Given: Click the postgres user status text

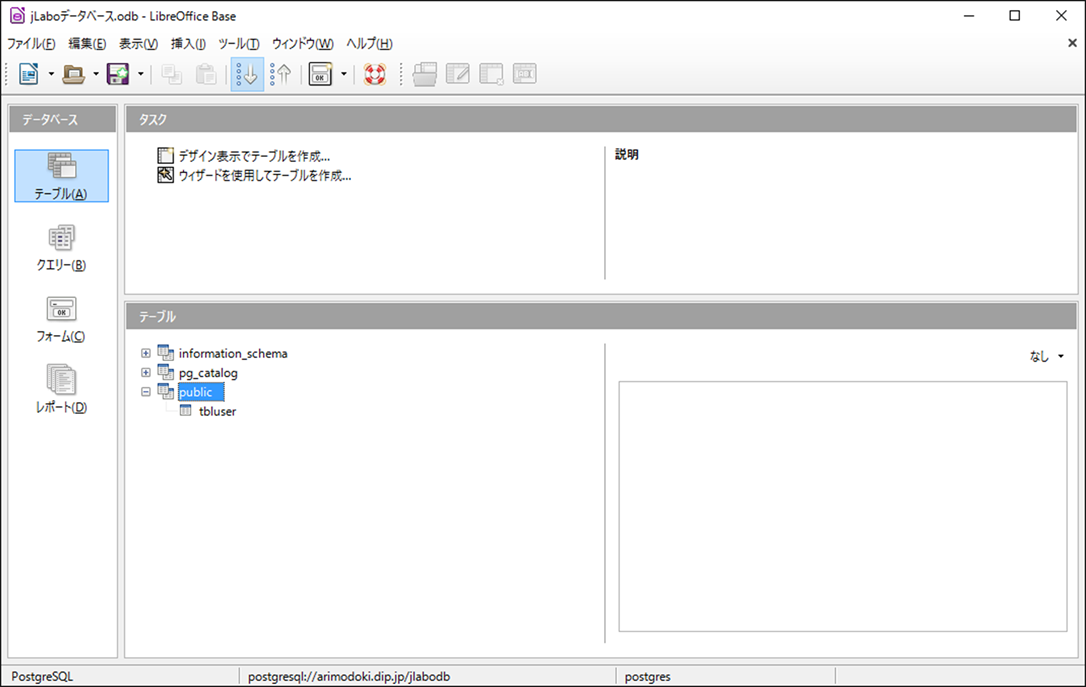Looking at the screenshot, I should click(648, 677).
